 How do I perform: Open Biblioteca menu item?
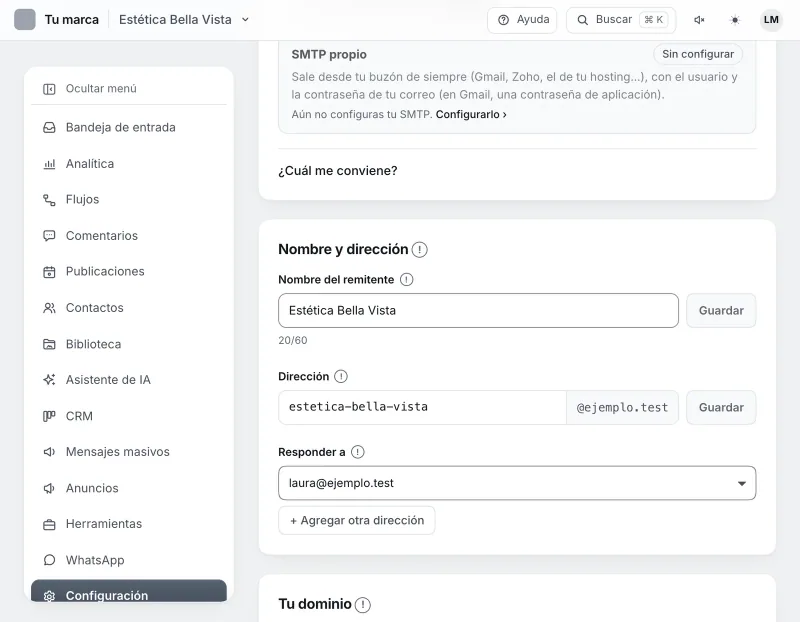click(x=129, y=344)
